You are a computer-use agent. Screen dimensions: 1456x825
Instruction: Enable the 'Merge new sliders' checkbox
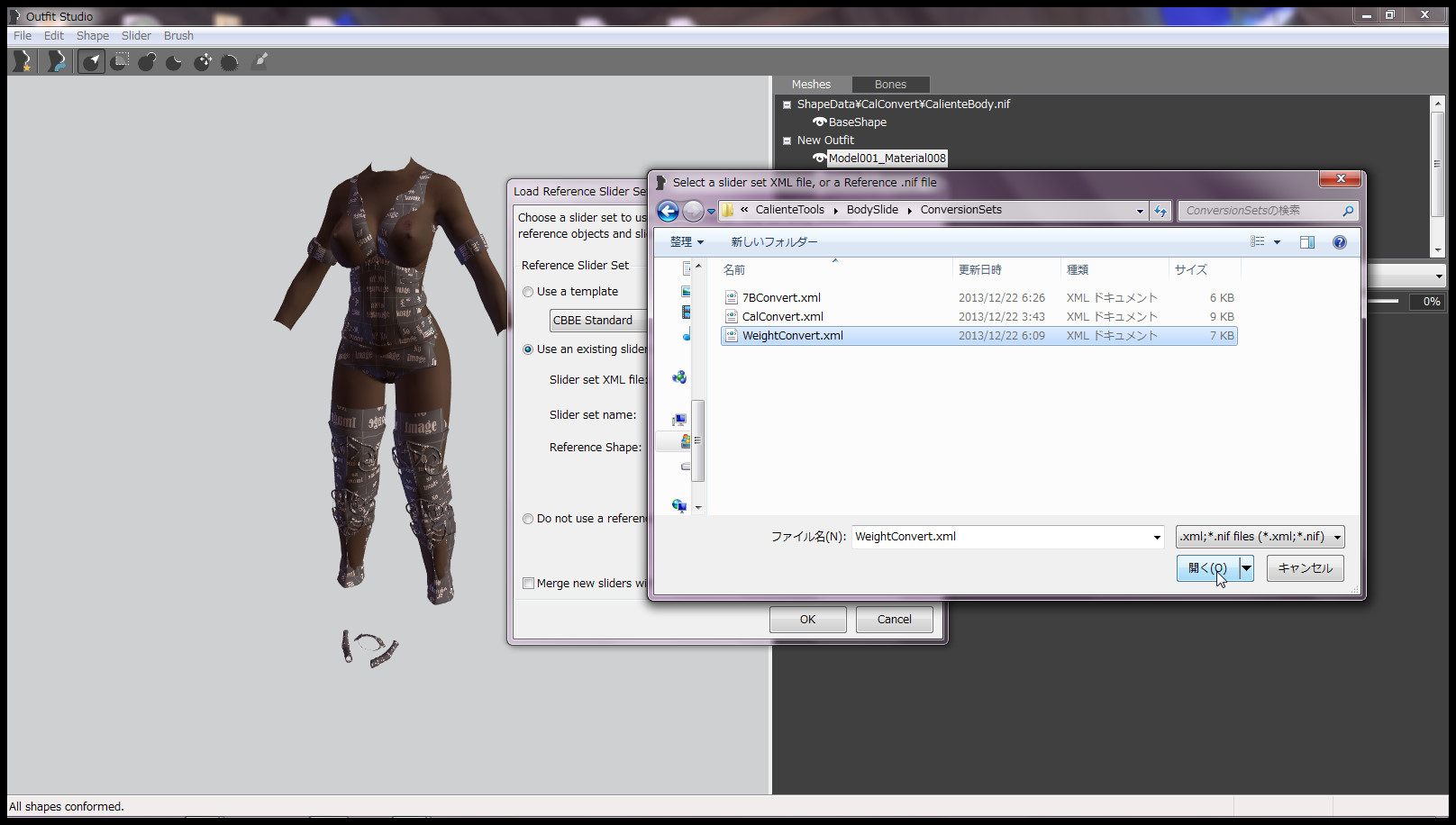(x=529, y=583)
